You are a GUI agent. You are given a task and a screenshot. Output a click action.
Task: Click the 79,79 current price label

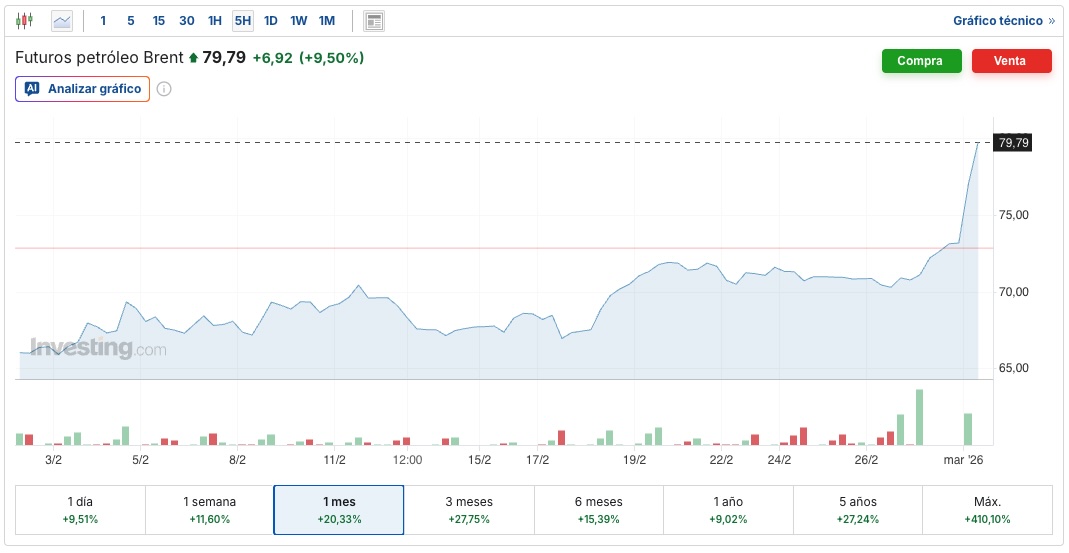(x=1013, y=143)
